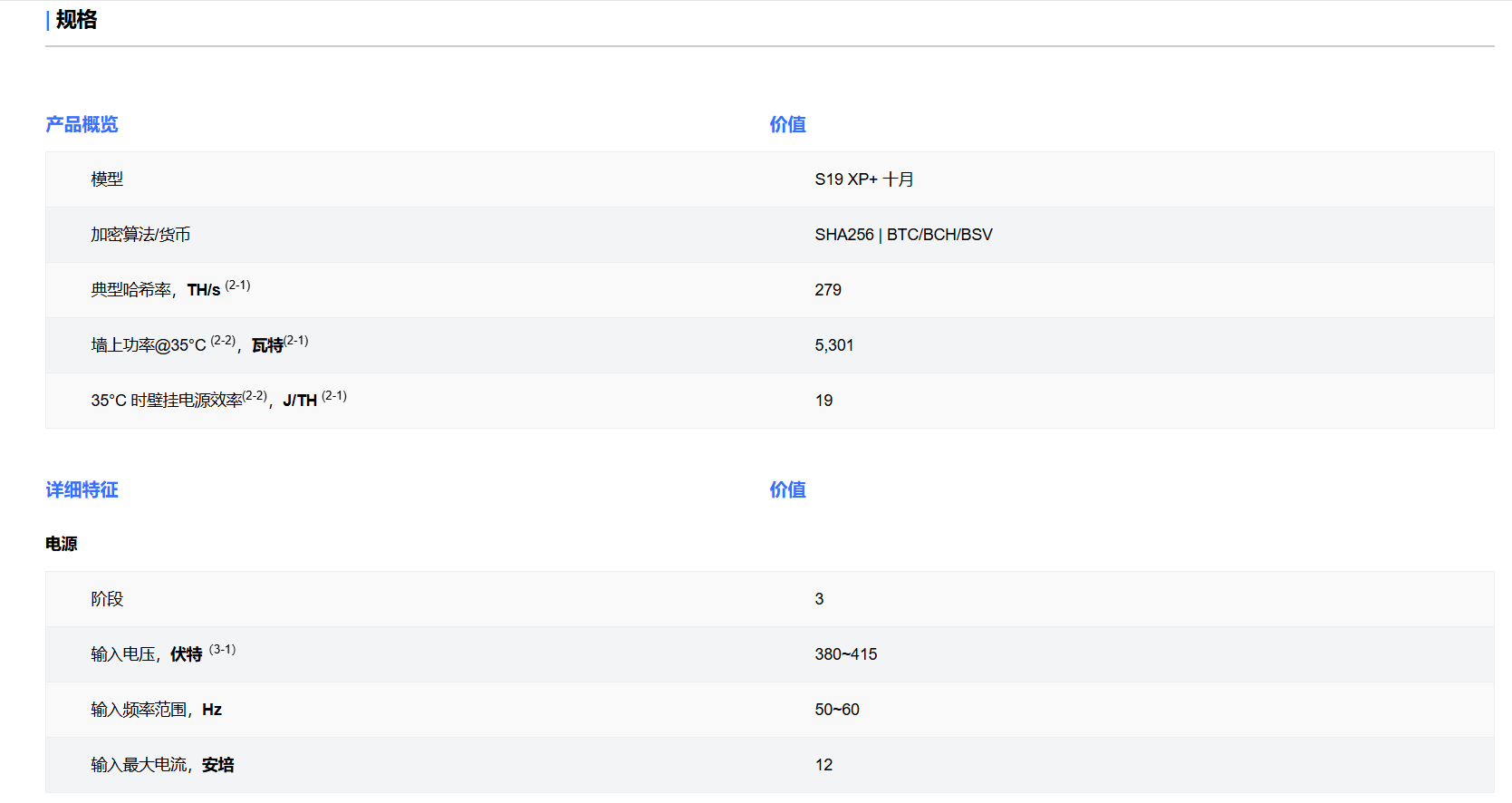Image resolution: width=1512 pixels, height=803 pixels.
Task: Click the 模型 row label
Action: tap(107, 179)
